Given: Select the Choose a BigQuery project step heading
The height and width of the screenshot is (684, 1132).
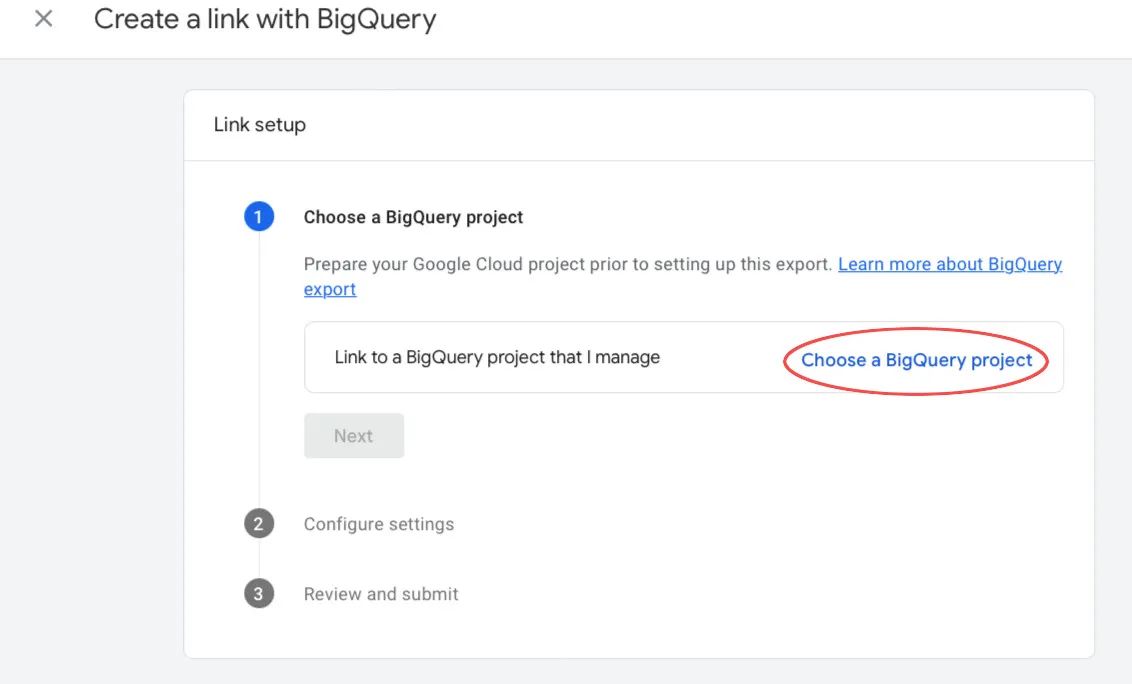Looking at the screenshot, I should coord(413,217).
